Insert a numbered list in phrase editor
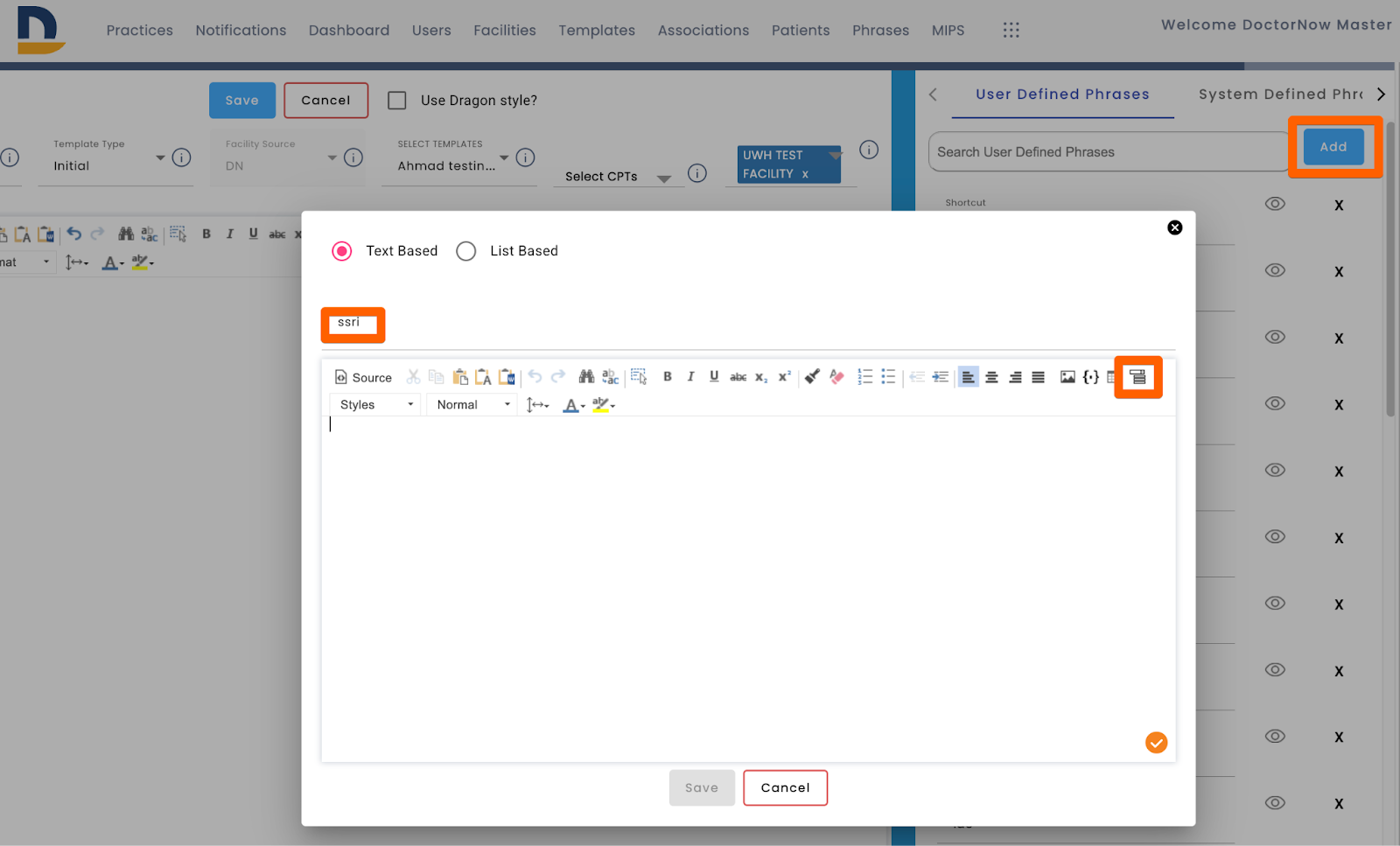Viewport: 1400px width, 846px height. pyautogui.click(x=865, y=377)
